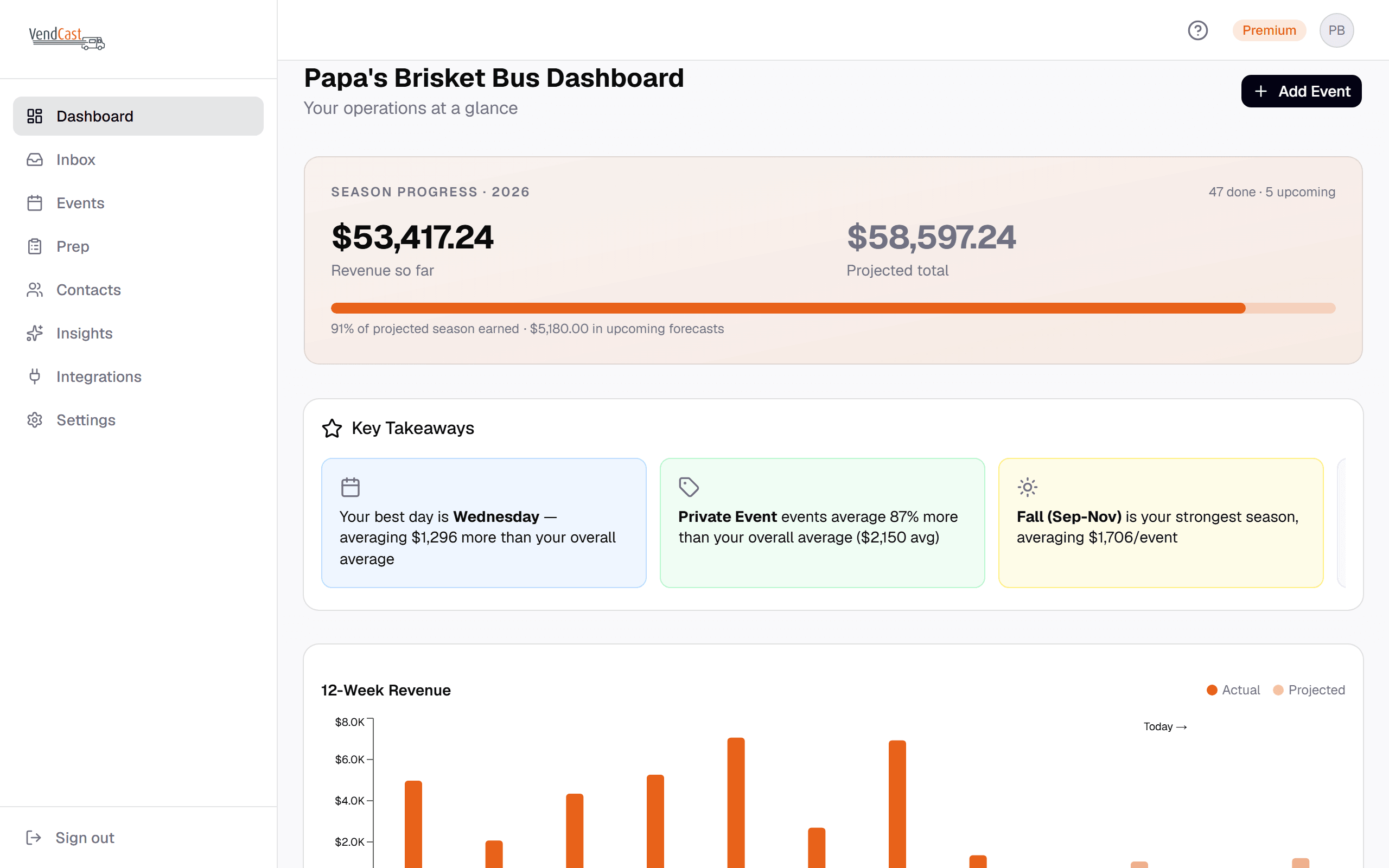The height and width of the screenshot is (868, 1389).
Task: Click the $2.0K axis label
Action: pos(349,842)
